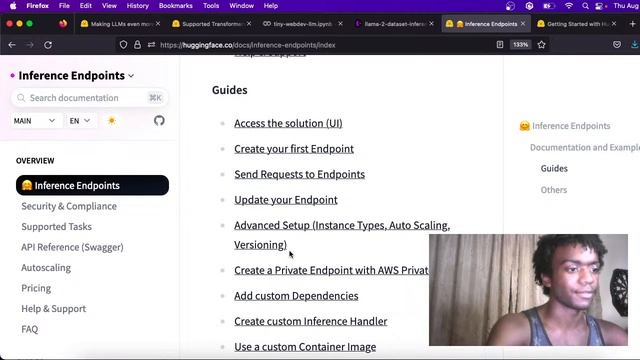Bookmark this page with star icon

click(x=542, y=45)
